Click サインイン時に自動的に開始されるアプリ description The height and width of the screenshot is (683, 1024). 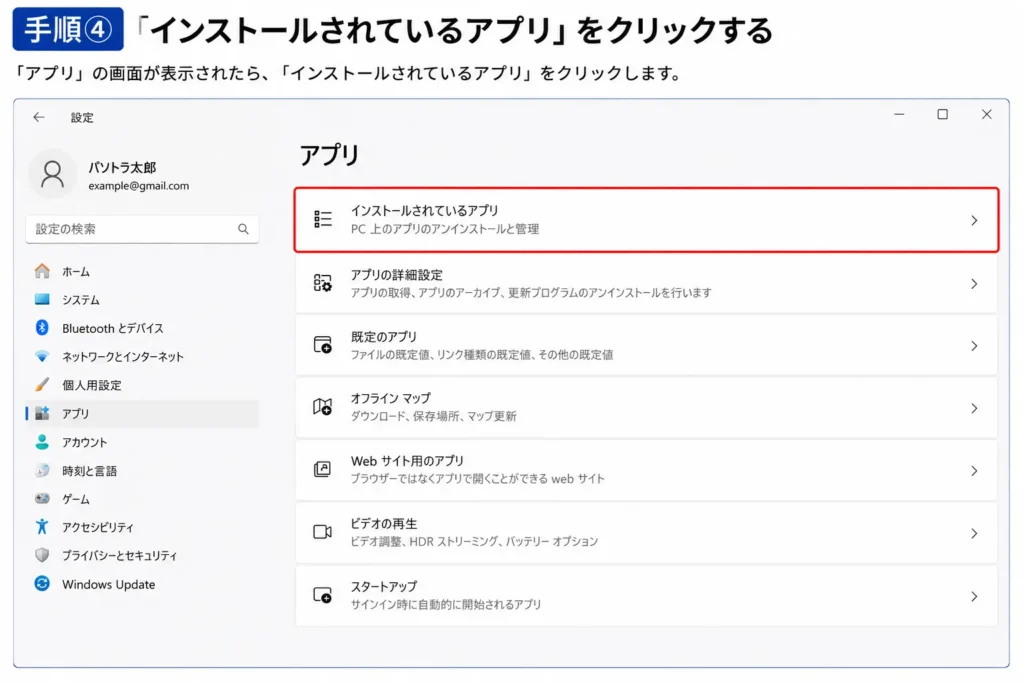446,605
